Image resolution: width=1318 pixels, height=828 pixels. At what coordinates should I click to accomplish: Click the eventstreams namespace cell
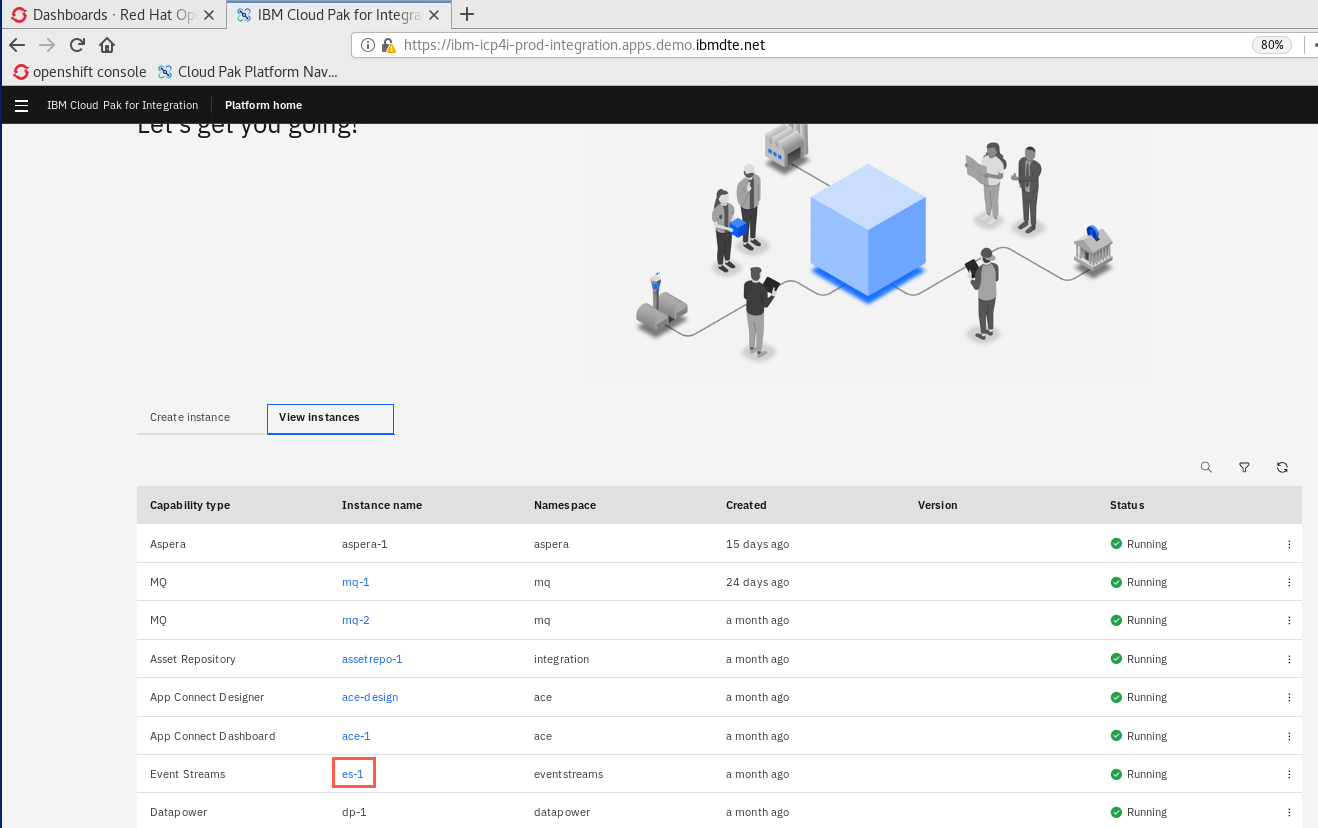(x=568, y=774)
